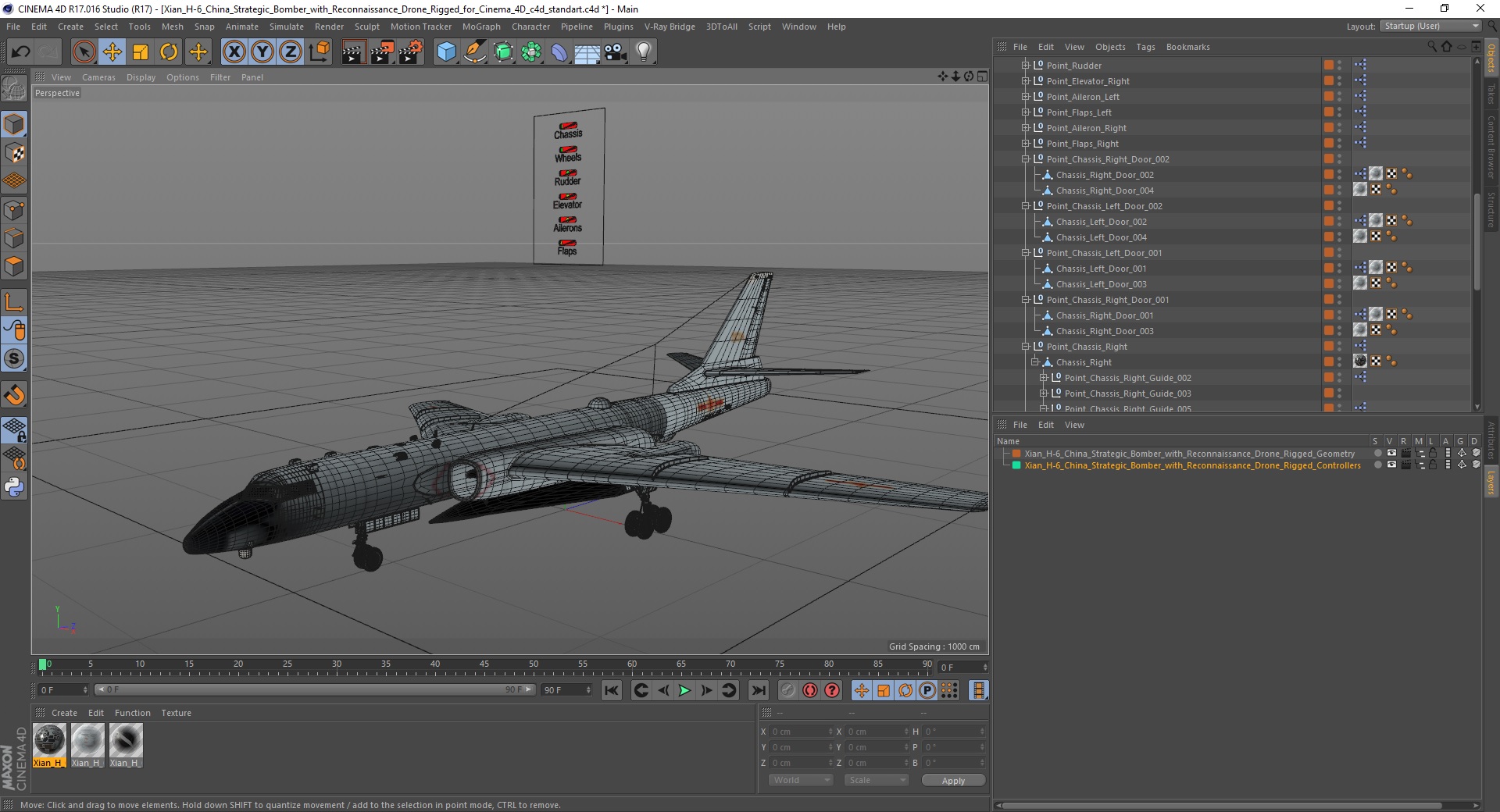This screenshot has width=1500, height=812.
Task: Activate the Scale tool
Action: (141, 52)
